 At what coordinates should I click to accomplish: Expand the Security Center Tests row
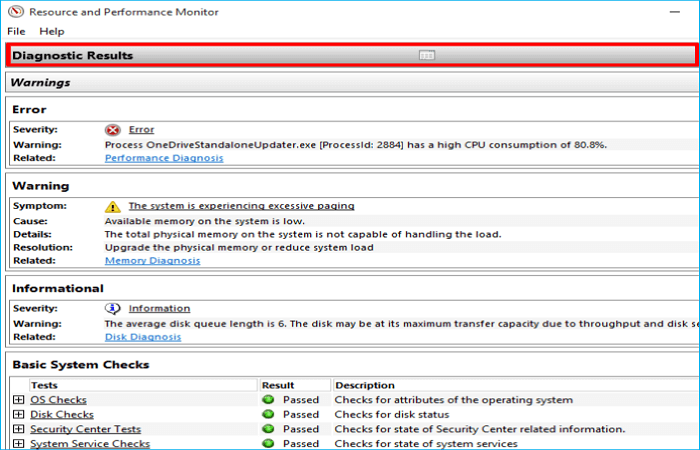(x=18, y=429)
